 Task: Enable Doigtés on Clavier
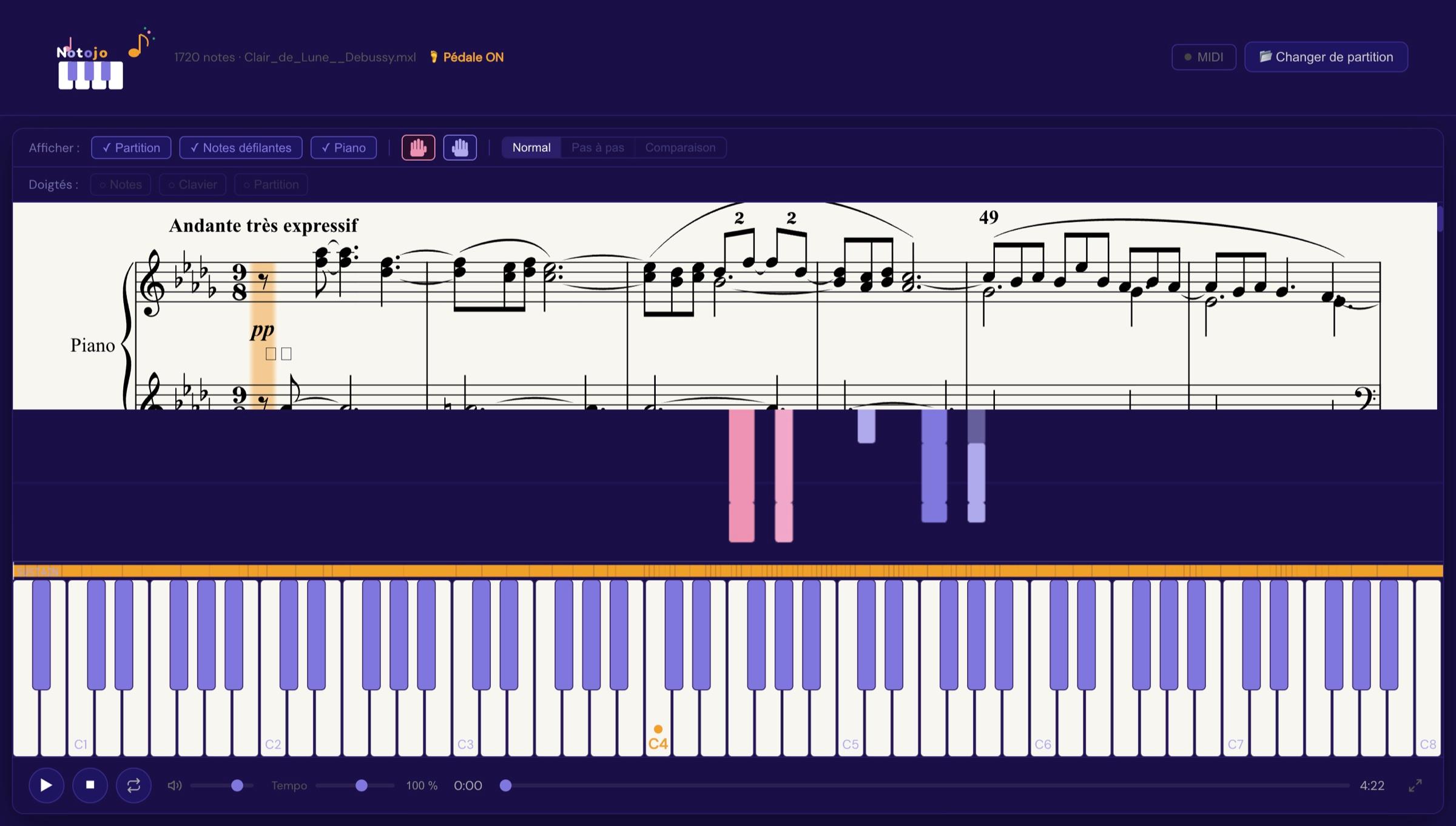coord(192,184)
